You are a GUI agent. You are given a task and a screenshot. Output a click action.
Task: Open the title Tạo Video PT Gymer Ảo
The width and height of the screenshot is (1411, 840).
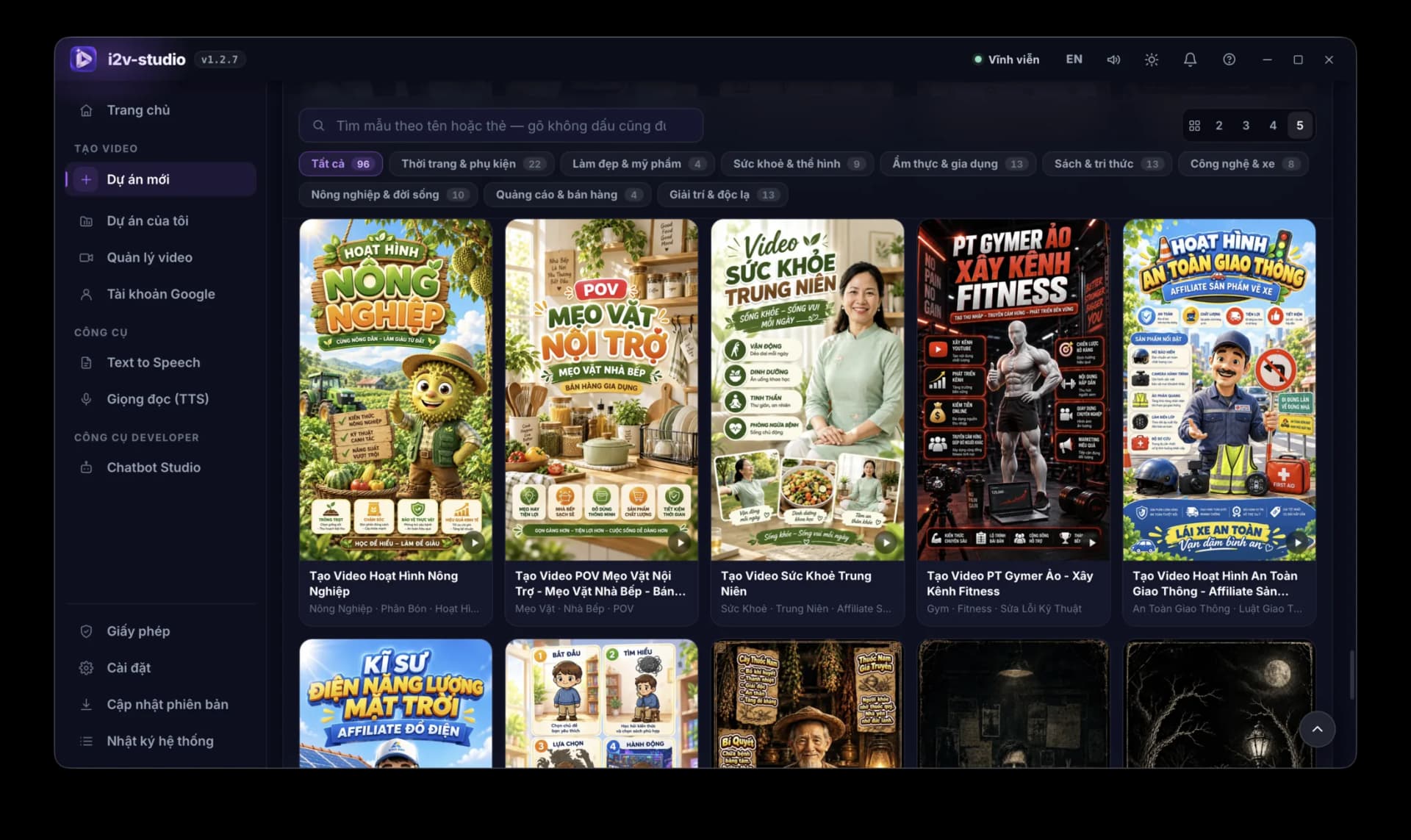pyautogui.click(x=1010, y=584)
